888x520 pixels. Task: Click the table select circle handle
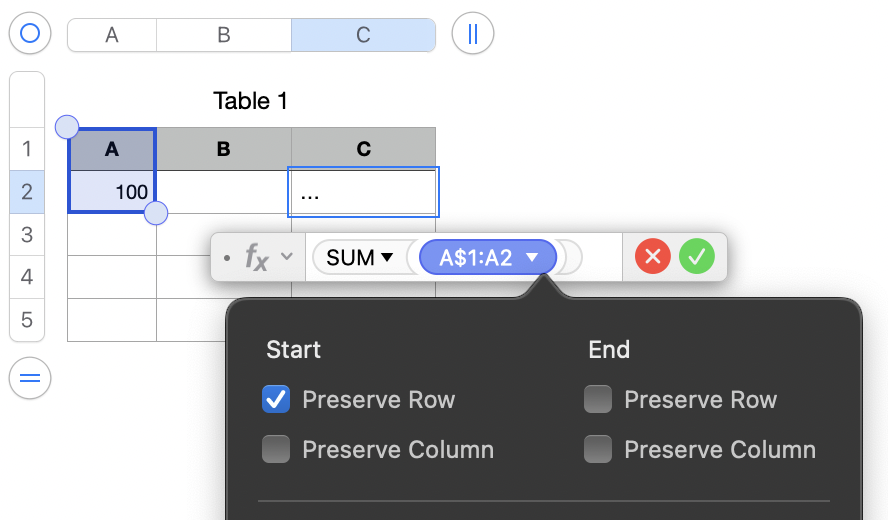30,34
